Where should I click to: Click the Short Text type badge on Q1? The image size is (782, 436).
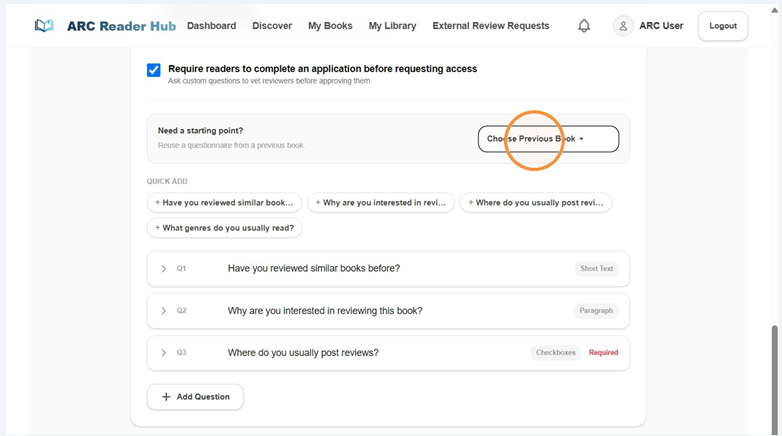[596, 268]
